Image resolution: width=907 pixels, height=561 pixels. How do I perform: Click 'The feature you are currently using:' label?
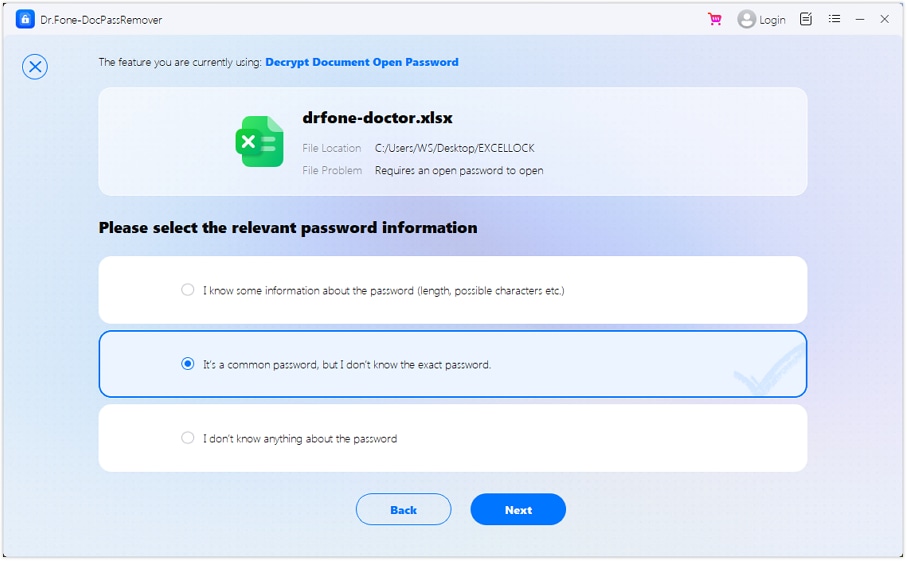[x=180, y=62]
